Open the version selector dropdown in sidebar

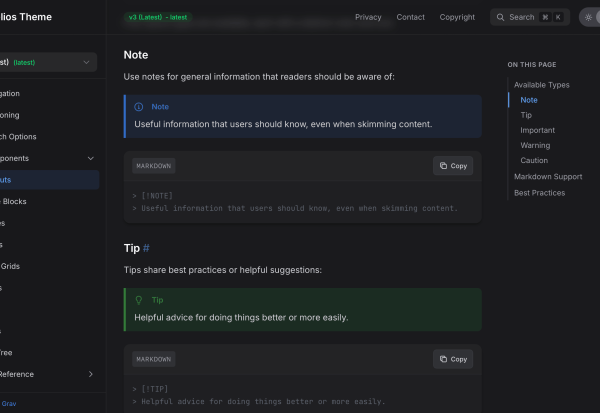48,62
